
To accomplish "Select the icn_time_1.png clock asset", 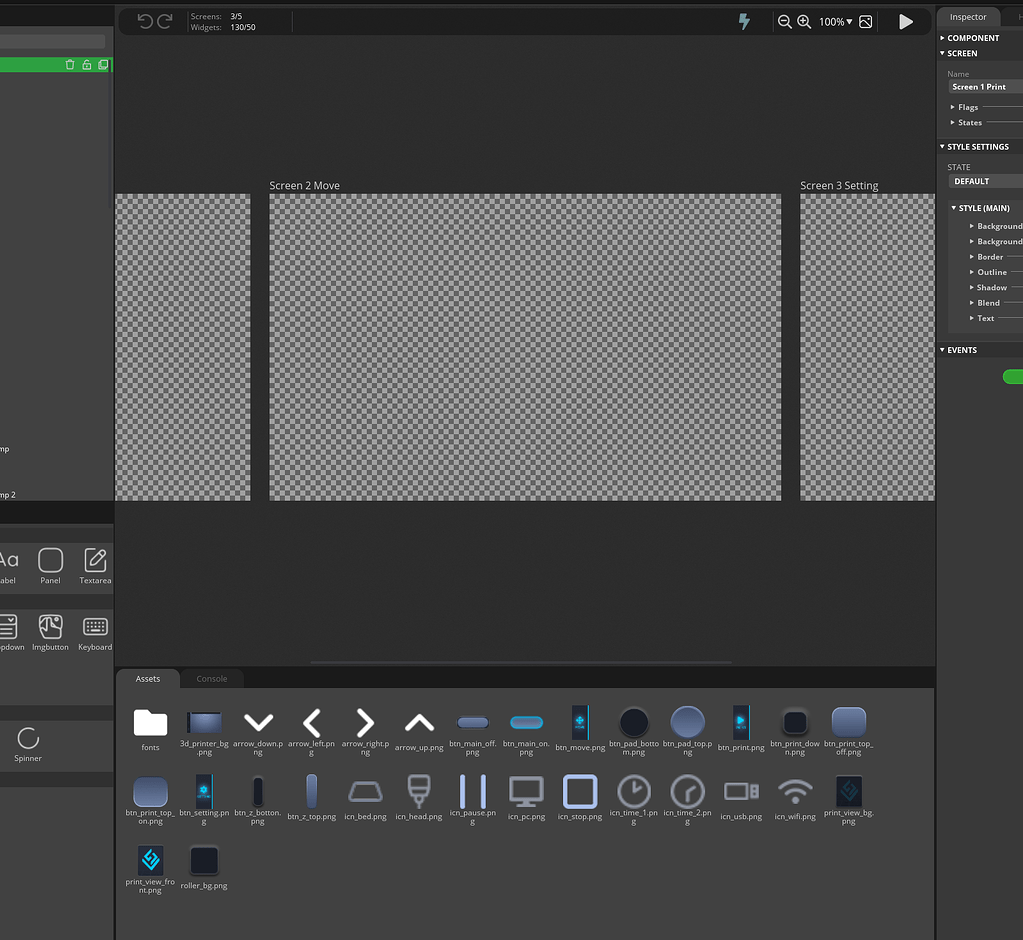I will [x=634, y=800].
